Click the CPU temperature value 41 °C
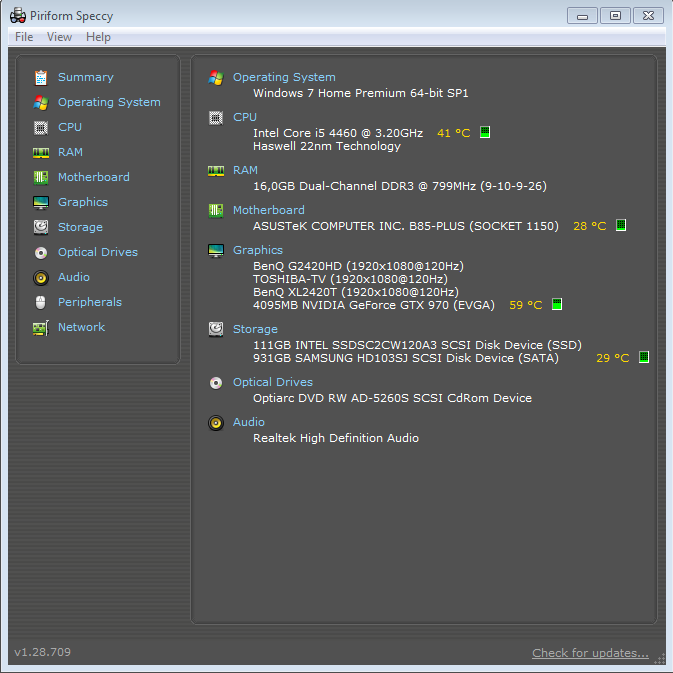This screenshot has height=673, width=673. (454, 133)
